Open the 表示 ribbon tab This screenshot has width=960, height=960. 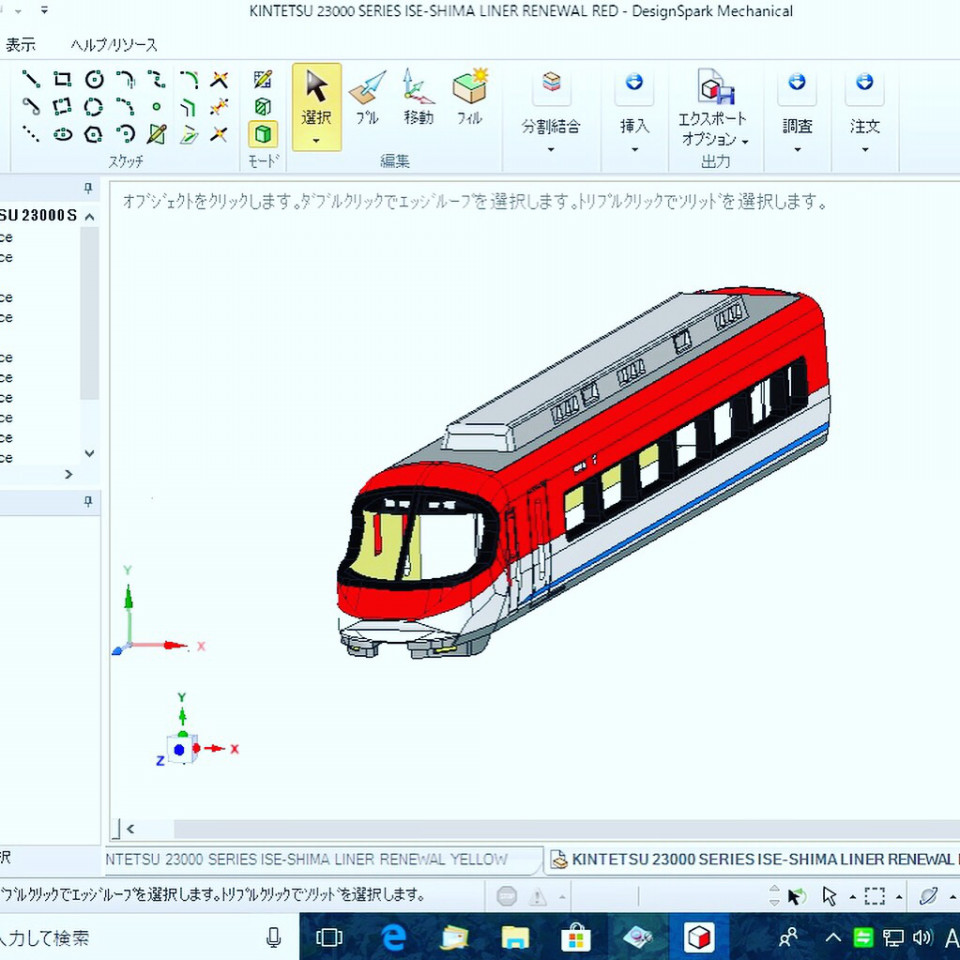coord(20,45)
